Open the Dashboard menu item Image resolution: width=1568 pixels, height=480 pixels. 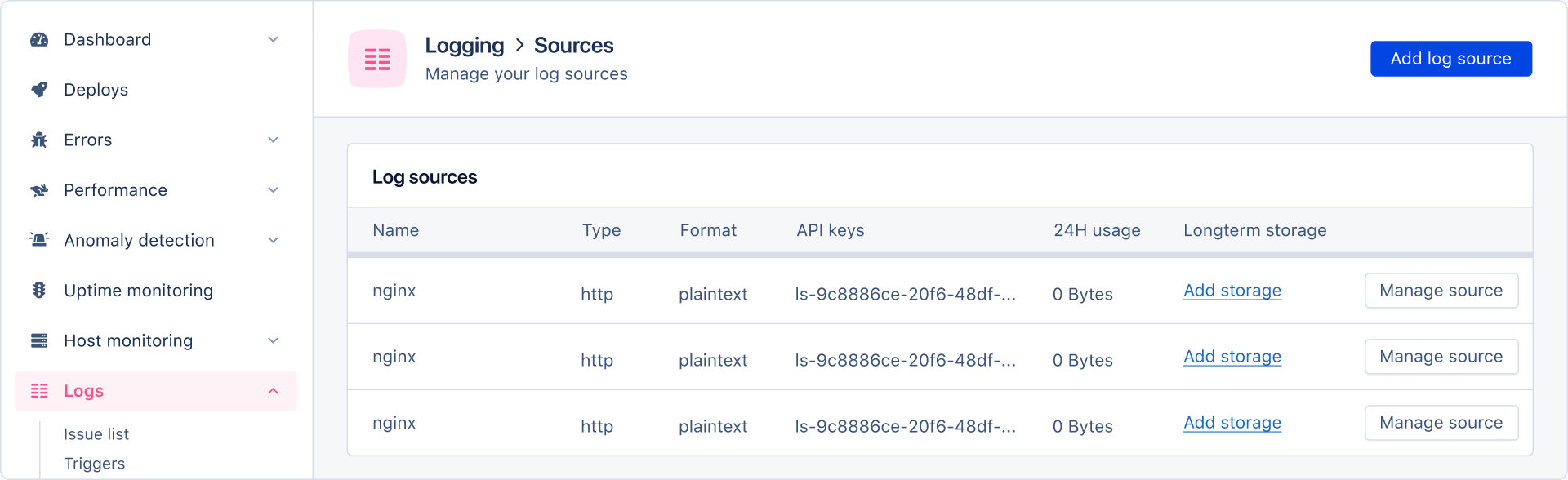(107, 39)
